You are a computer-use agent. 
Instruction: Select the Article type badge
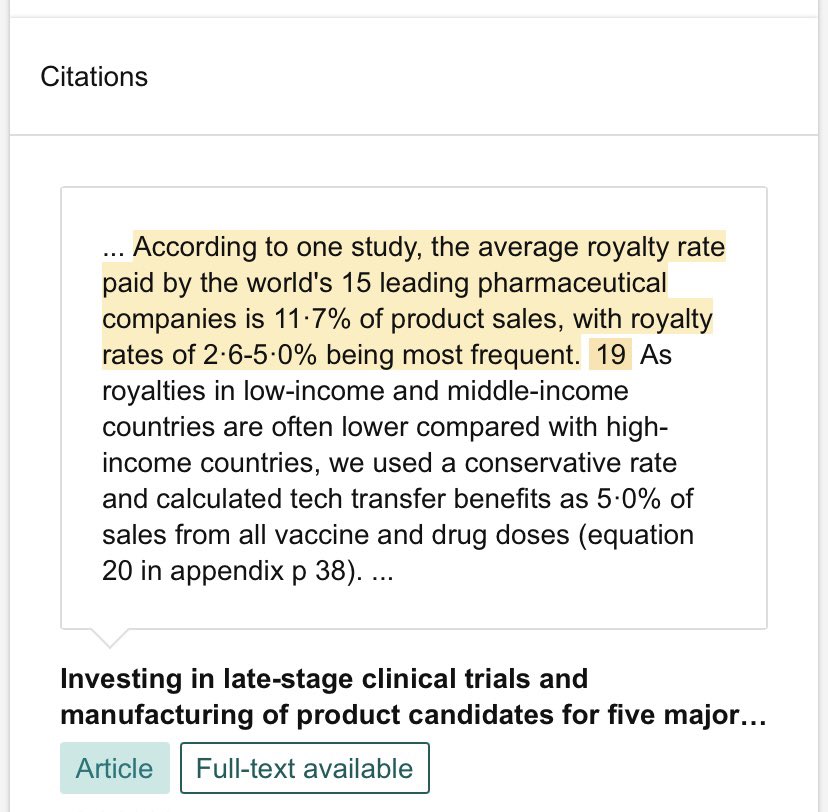(x=115, y=768)
